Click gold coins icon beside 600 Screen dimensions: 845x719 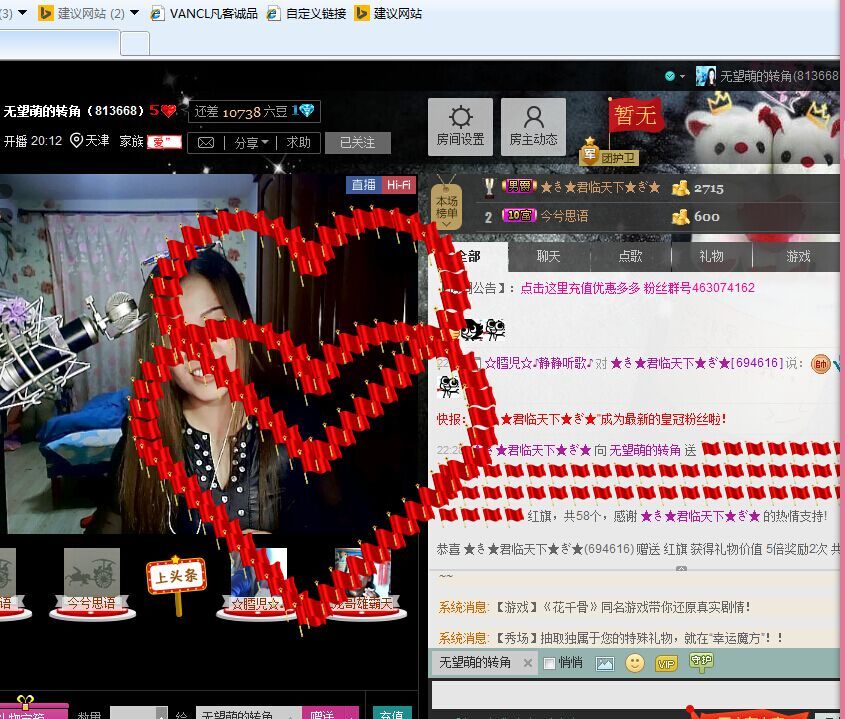[680, 217]
